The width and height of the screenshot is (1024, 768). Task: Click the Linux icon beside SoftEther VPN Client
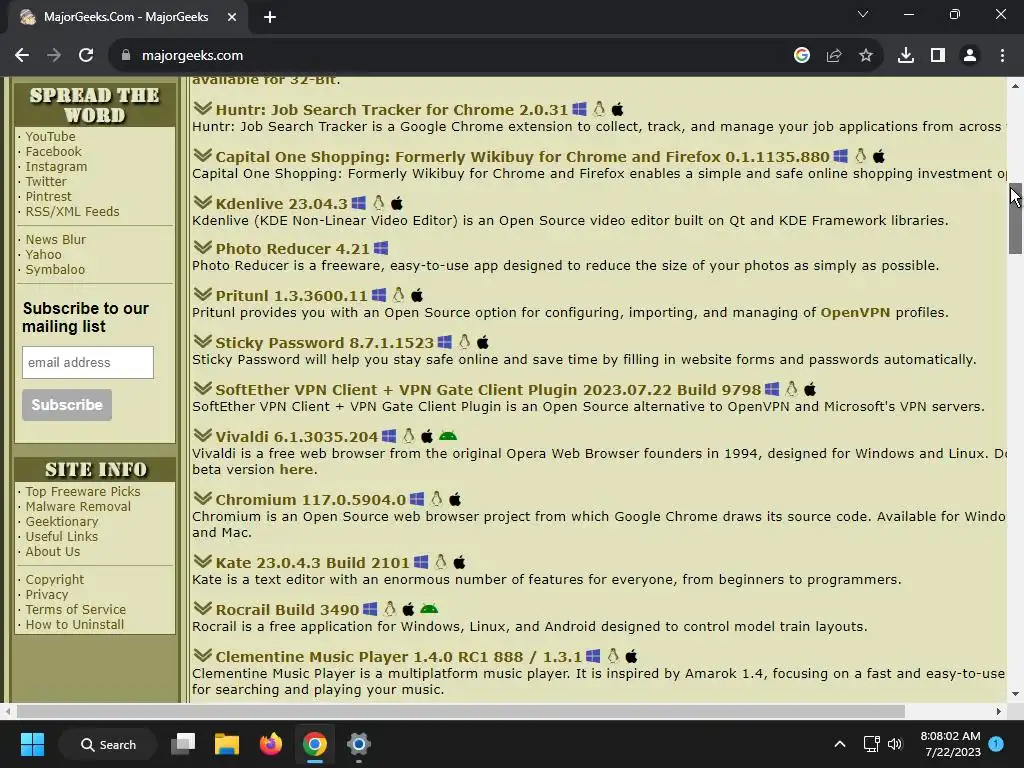click(x=792, y=389)
